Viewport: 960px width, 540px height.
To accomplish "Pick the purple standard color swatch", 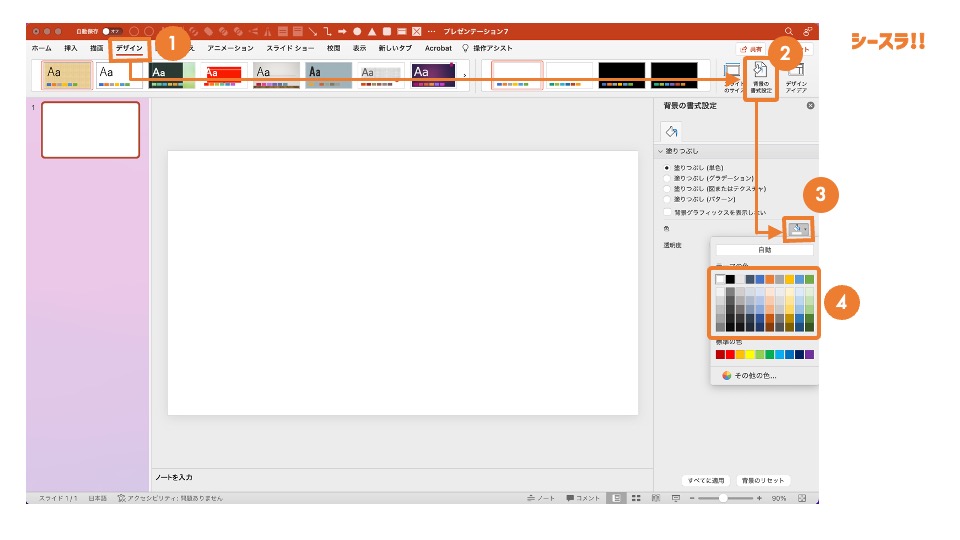I will point(809,354).
